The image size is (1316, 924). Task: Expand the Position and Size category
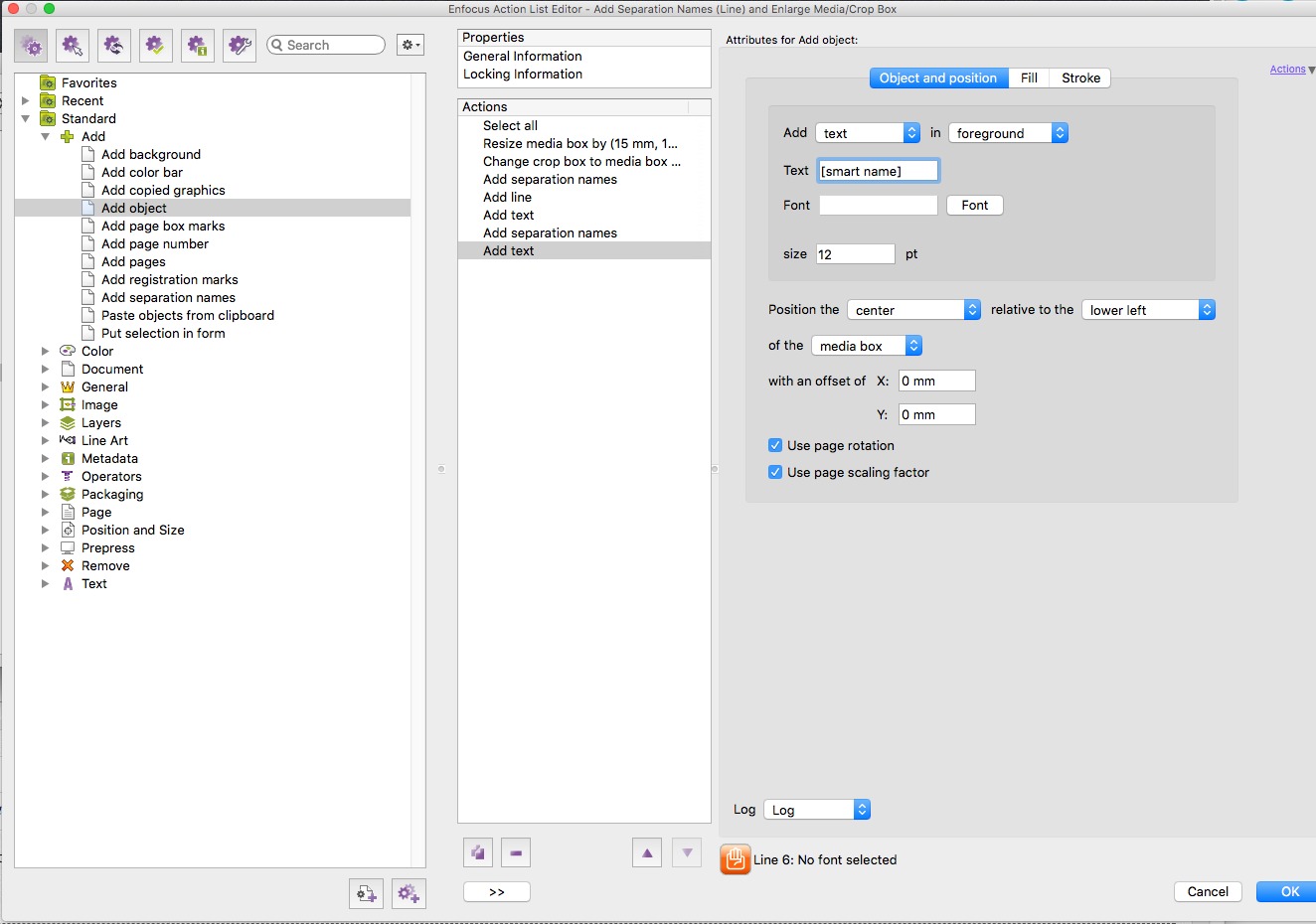[x=45, y=530]
